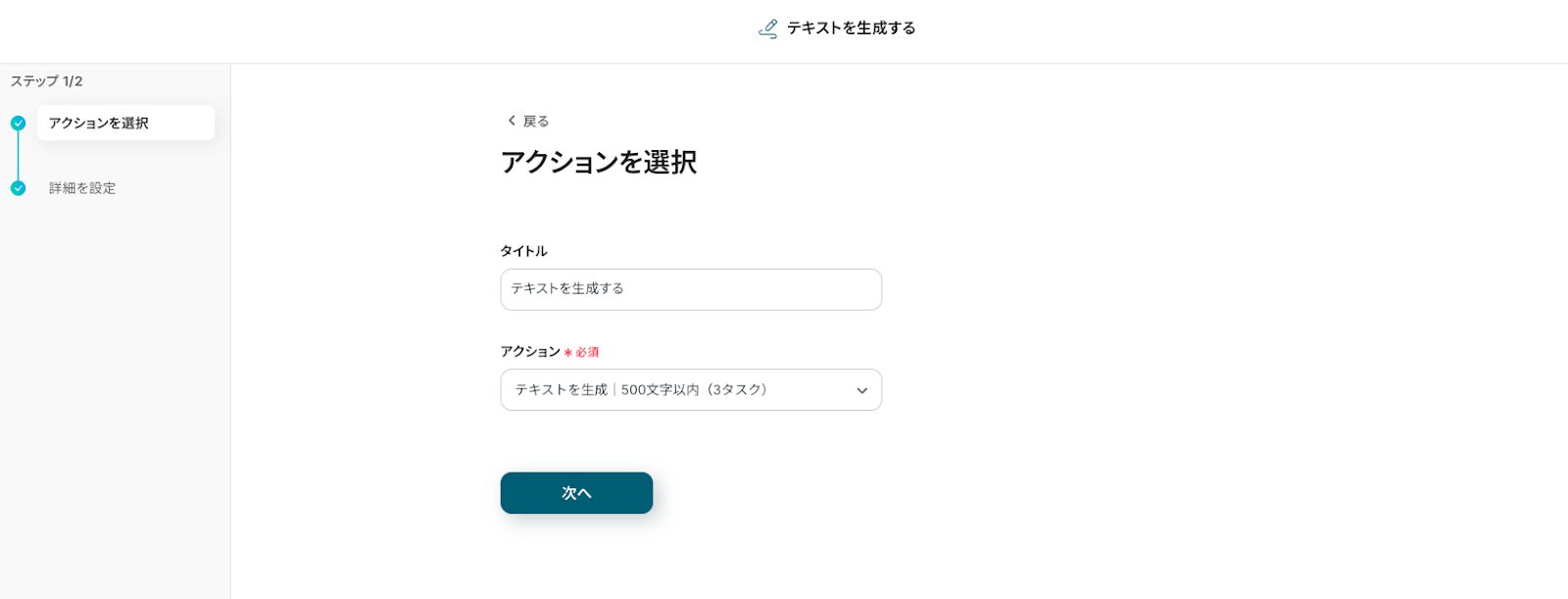Click the checkmark circle beside 詳細を設定 step

[x=18, y=188]
